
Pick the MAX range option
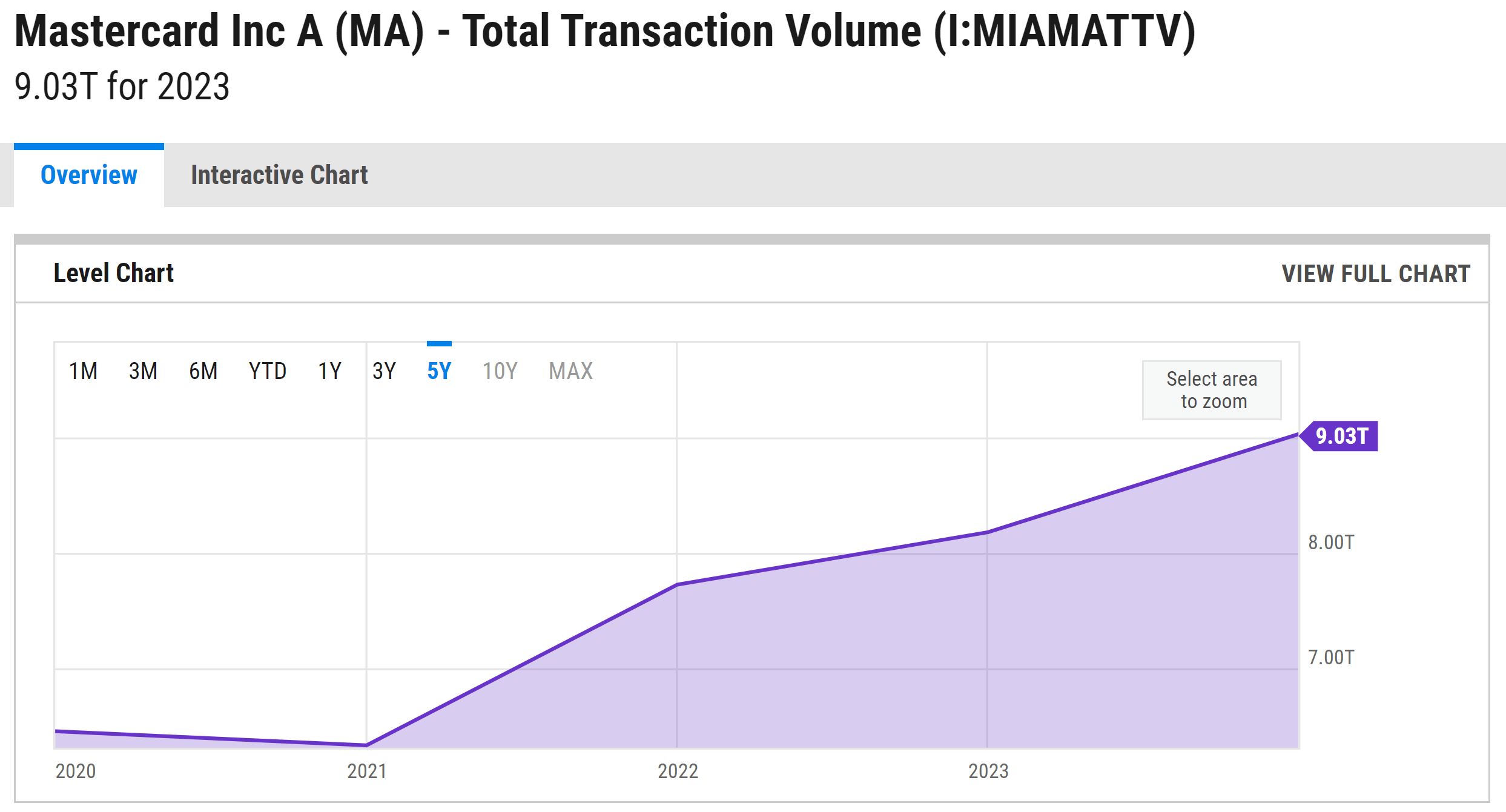(570, 371)
